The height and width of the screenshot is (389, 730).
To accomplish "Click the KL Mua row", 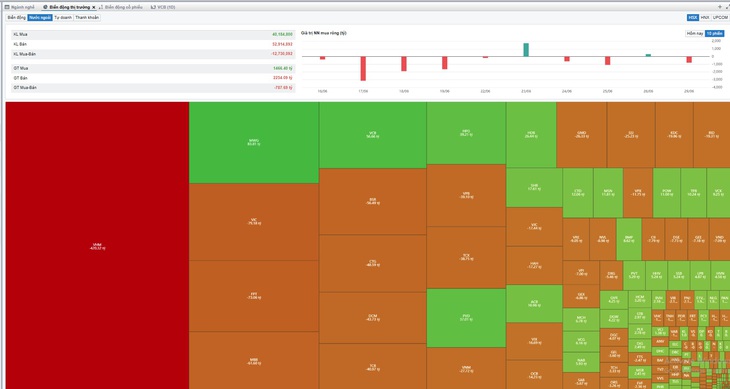I will (153, 34).
